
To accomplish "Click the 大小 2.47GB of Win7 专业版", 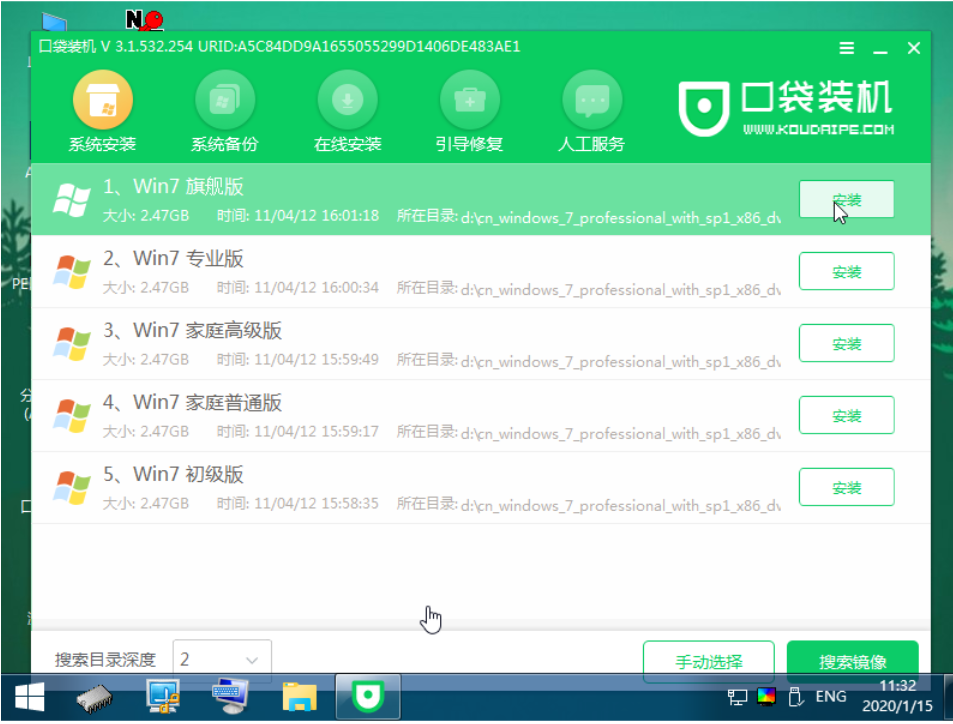I will tap(146, 288).
